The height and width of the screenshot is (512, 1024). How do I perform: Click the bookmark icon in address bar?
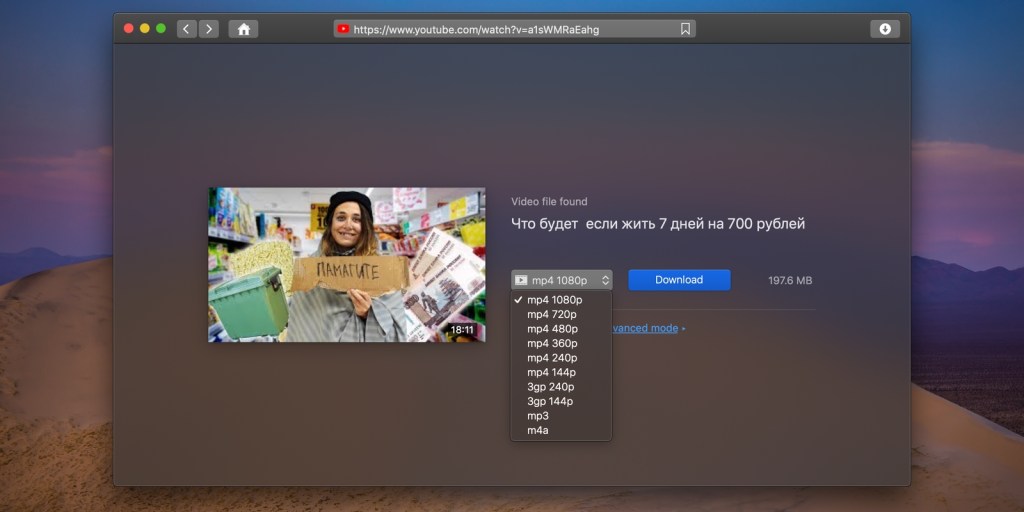pyautogui.click(x=685, y=29)
